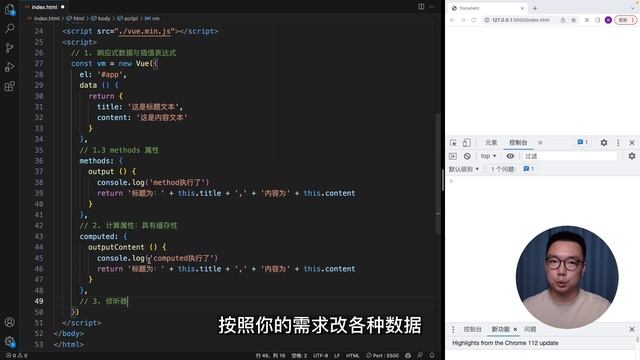640x360 pixels.
Task: Toggle the DevTools device toolbar
Action: coord(467,143)
